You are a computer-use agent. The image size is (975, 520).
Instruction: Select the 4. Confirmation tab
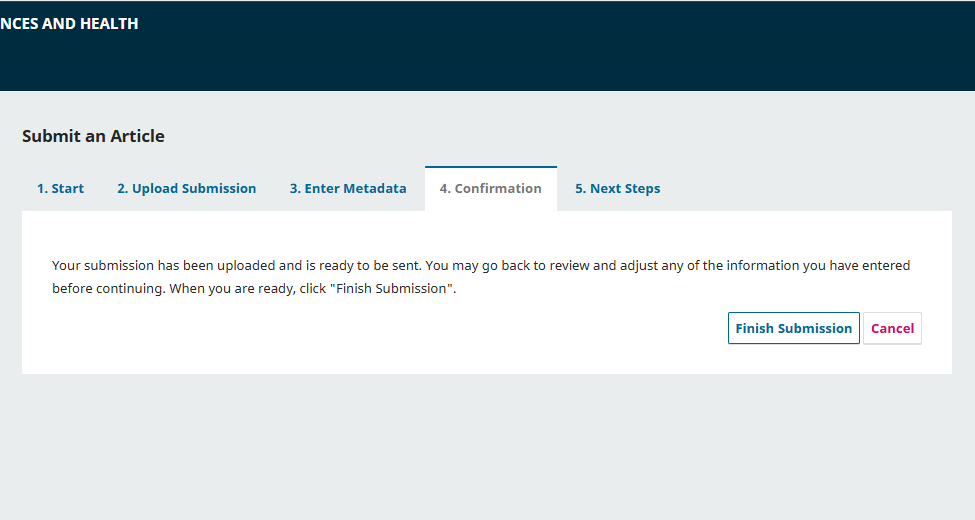point(490,188)
